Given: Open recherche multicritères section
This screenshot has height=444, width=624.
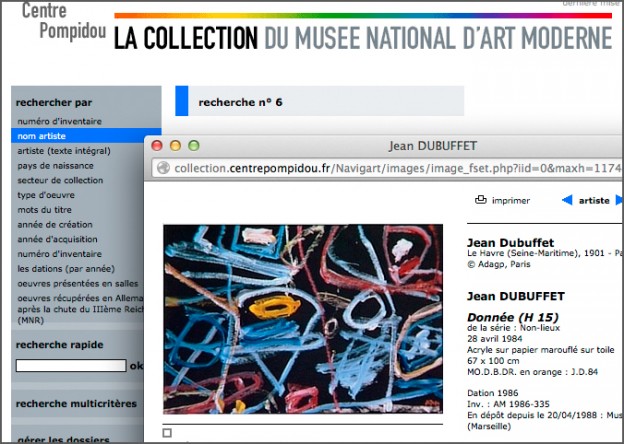Looking at the screenshot, I should (76, 403).
